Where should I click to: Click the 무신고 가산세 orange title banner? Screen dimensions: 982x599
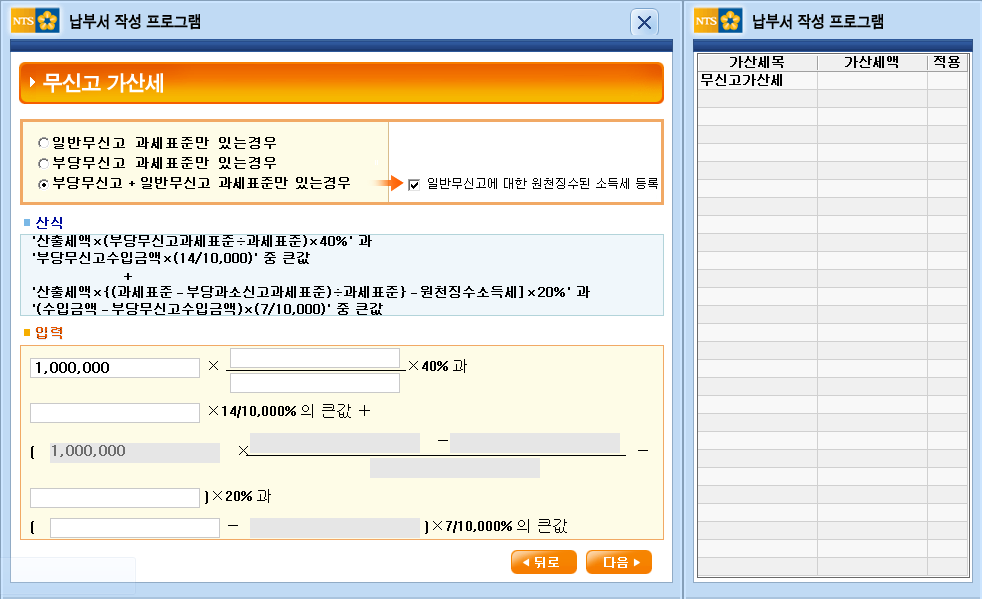click(x=341, y=83)
